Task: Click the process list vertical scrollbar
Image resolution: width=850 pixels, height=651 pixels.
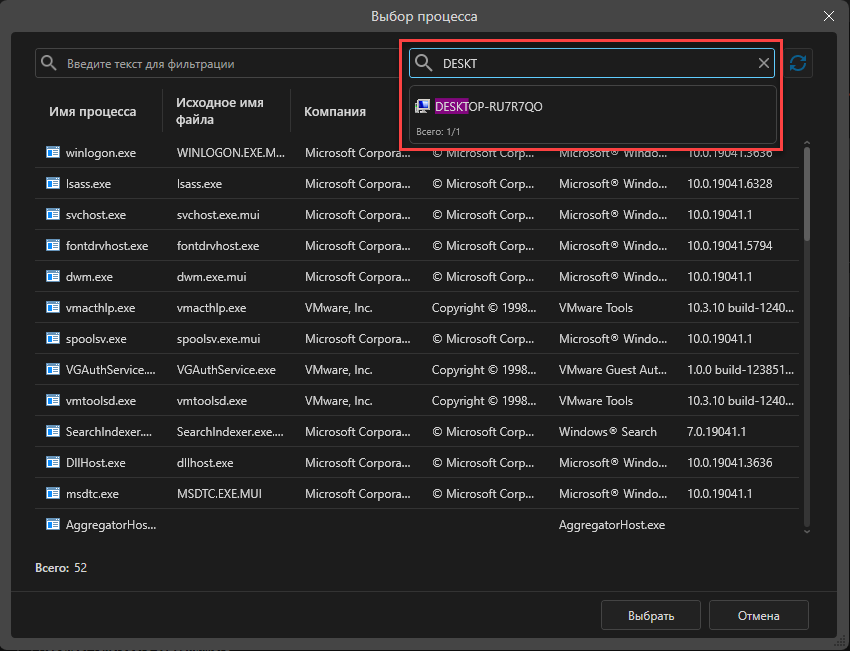Action: pyautogui.click(x=806, y=195)
